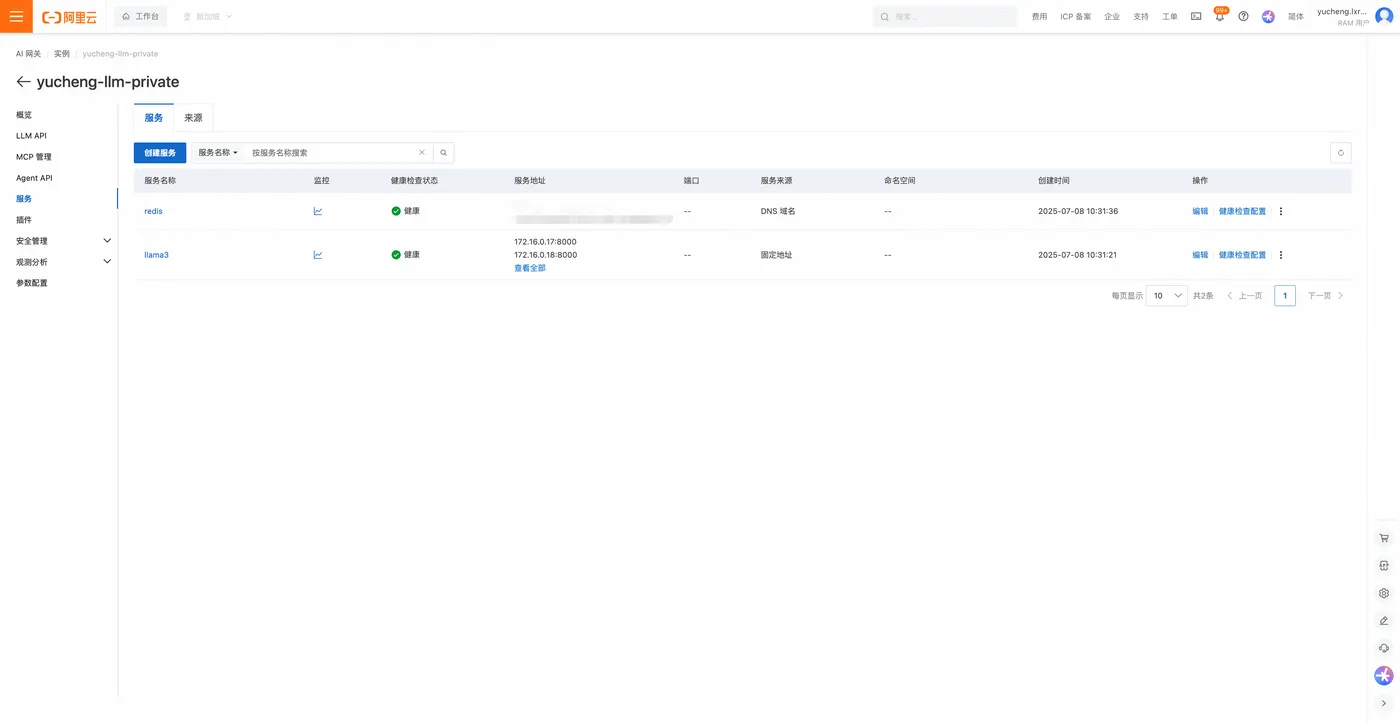Open the 费用 header menu
1400x723 pixels.
[x=1040, y=17]
